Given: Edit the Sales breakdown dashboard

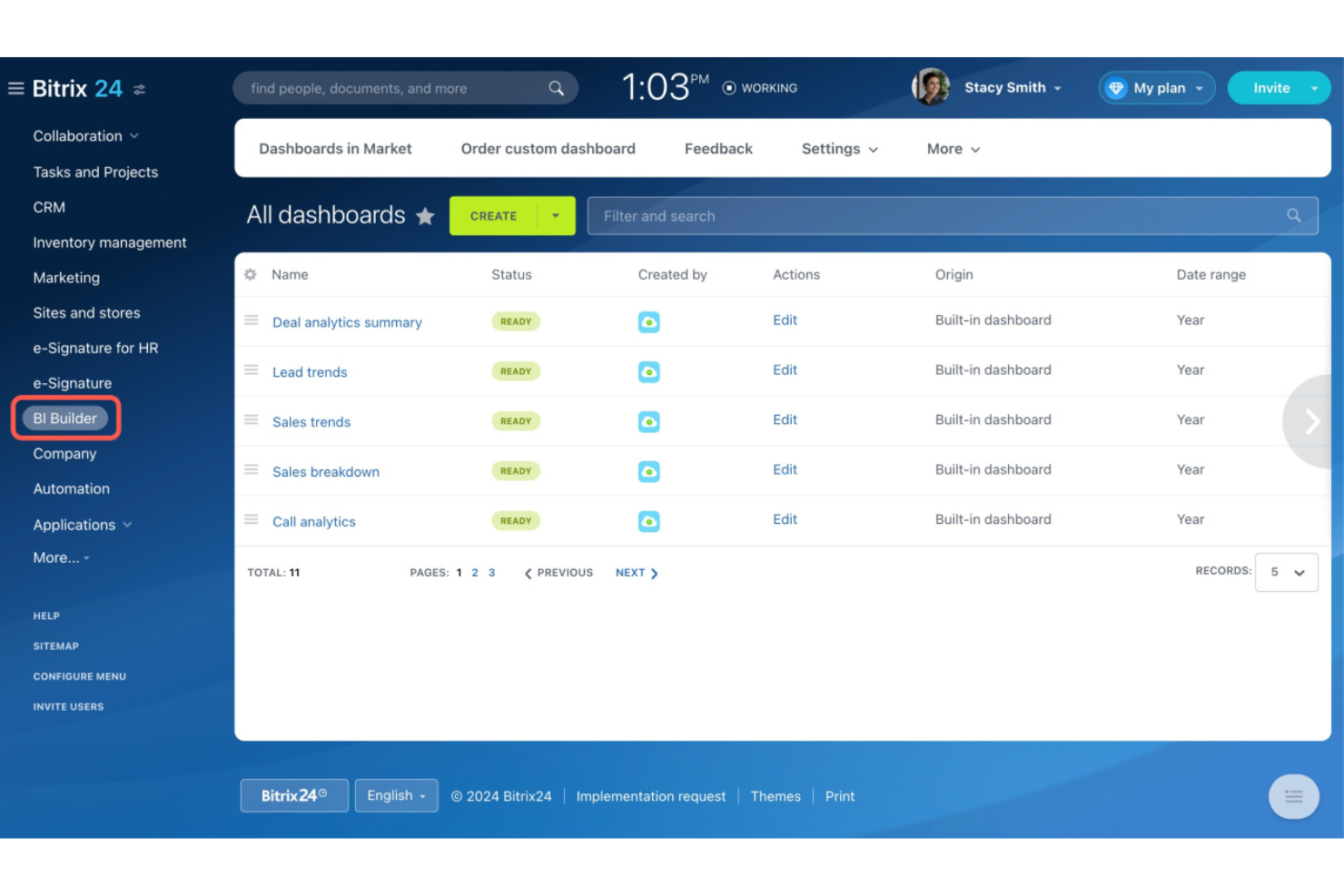Looking at the screenshot, I should [x=785, y=470].
